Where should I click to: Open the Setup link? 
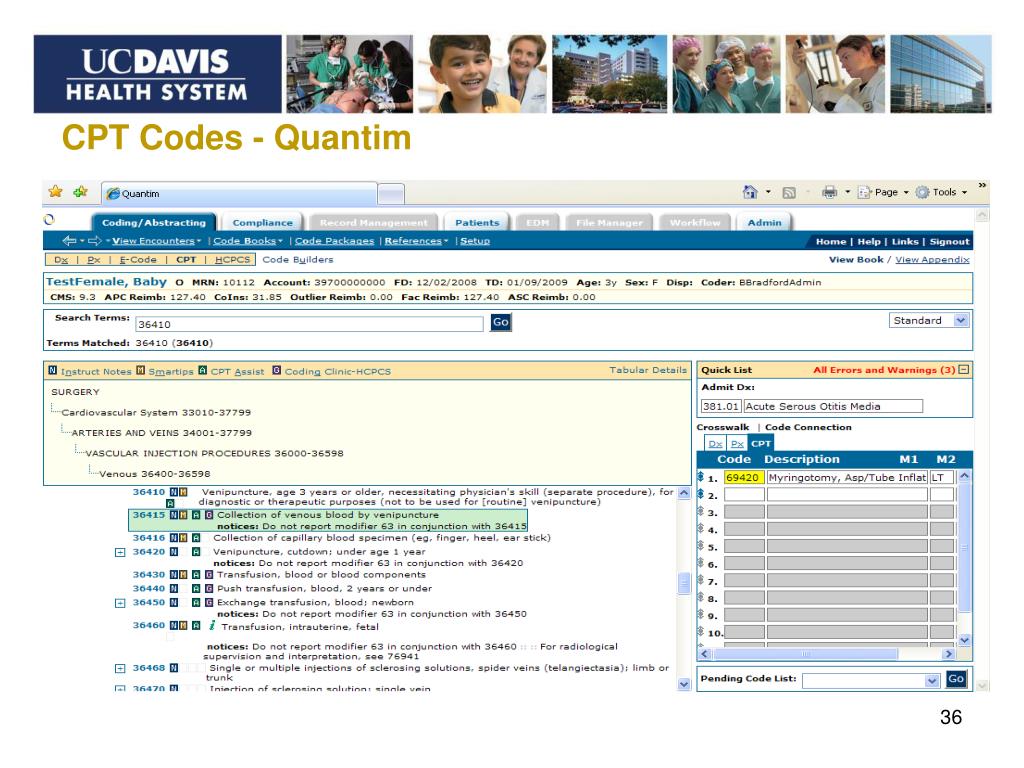pos(475,241)
